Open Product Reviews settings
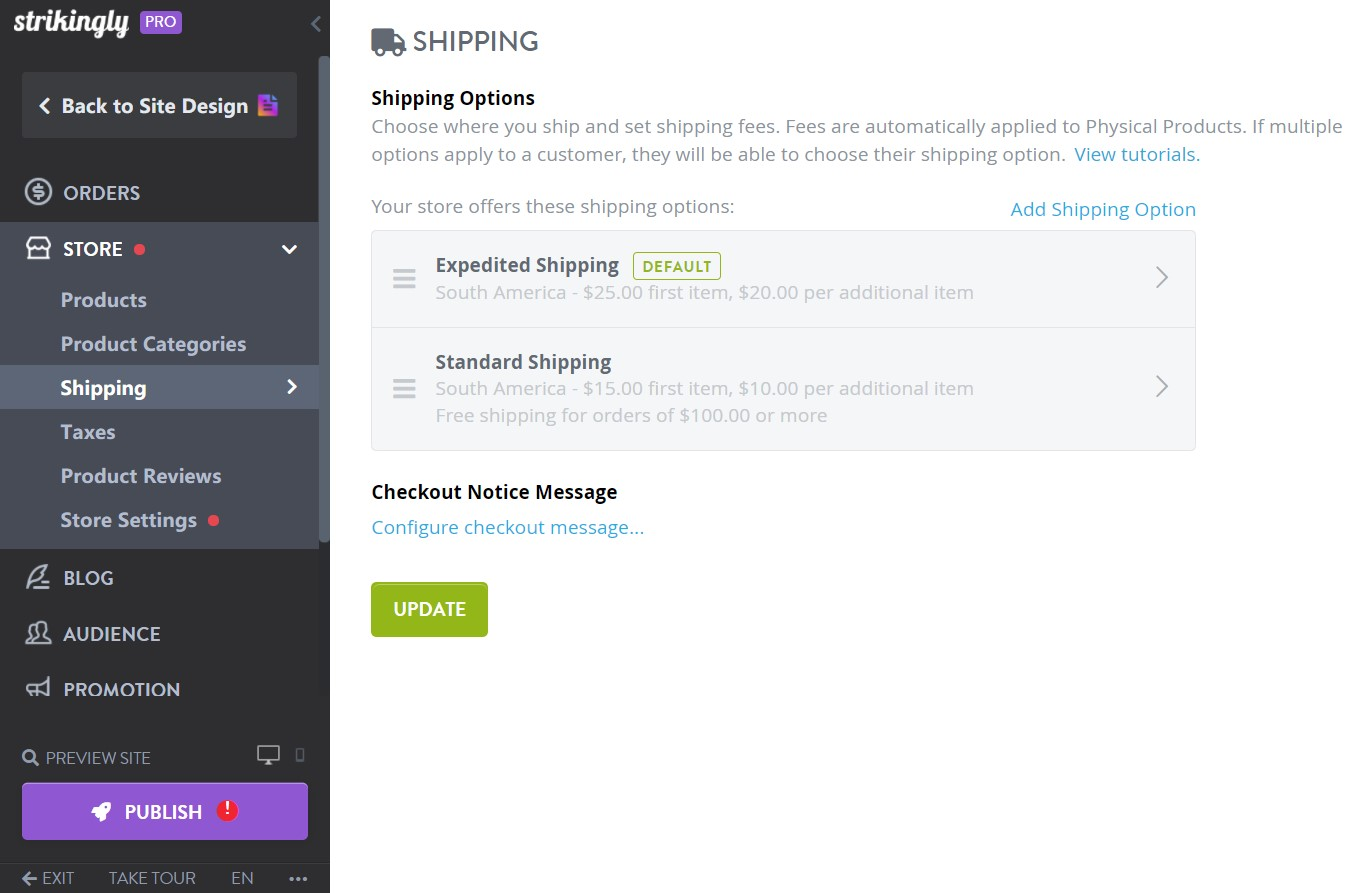Image resolution: width=1366 pixels, height=893 pixels. (x=141, y=476)
